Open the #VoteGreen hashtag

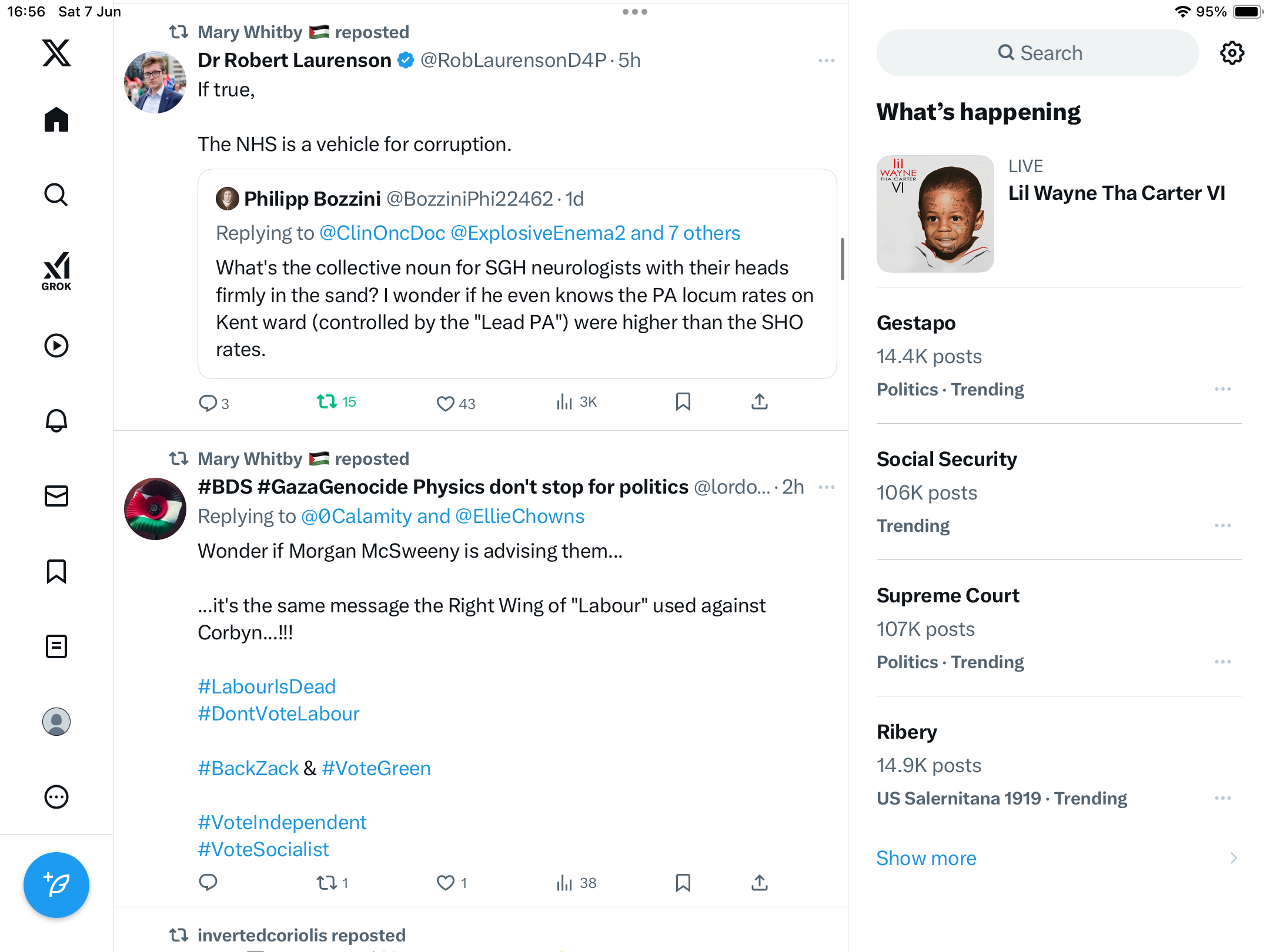point(376,768)
